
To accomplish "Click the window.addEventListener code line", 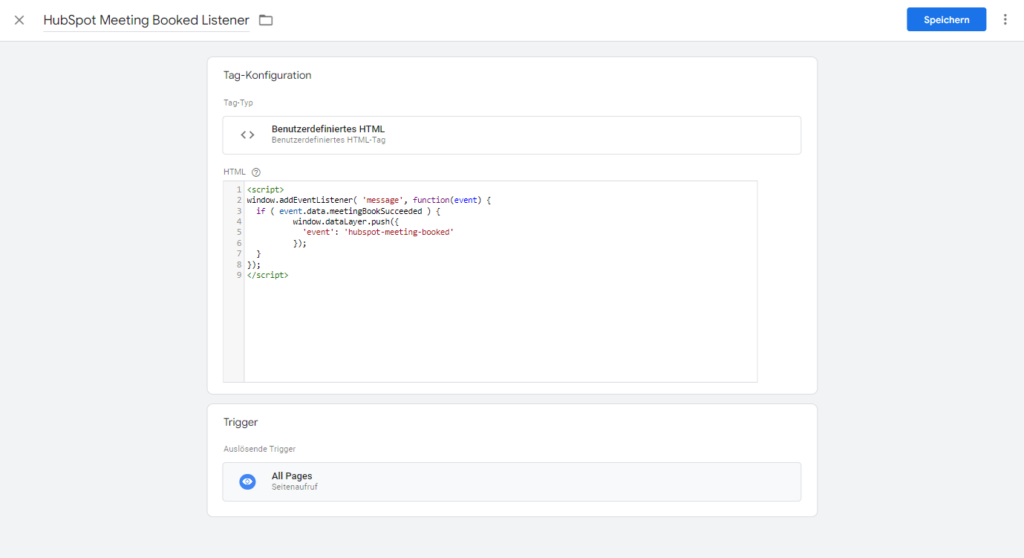I will pyautogui.click(x=368, y=200).
